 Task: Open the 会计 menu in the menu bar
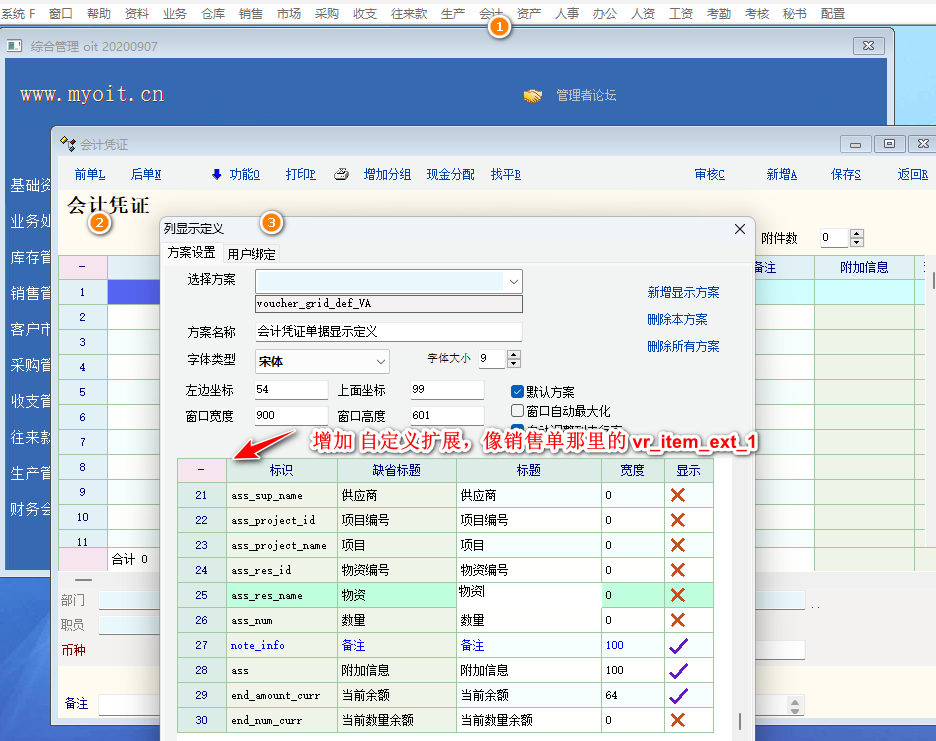[491, 14]
